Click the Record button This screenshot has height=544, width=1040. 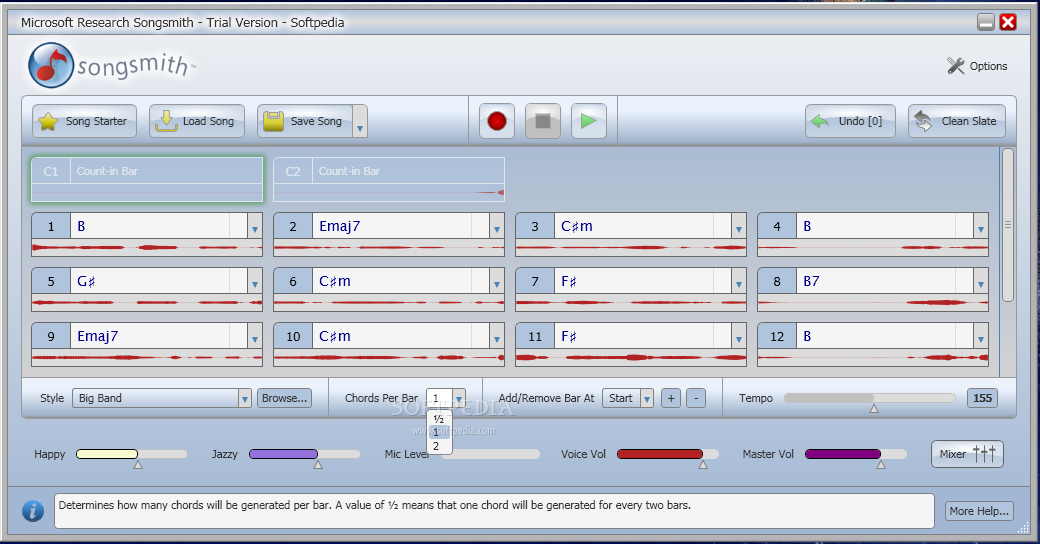[x=497, y=121]
